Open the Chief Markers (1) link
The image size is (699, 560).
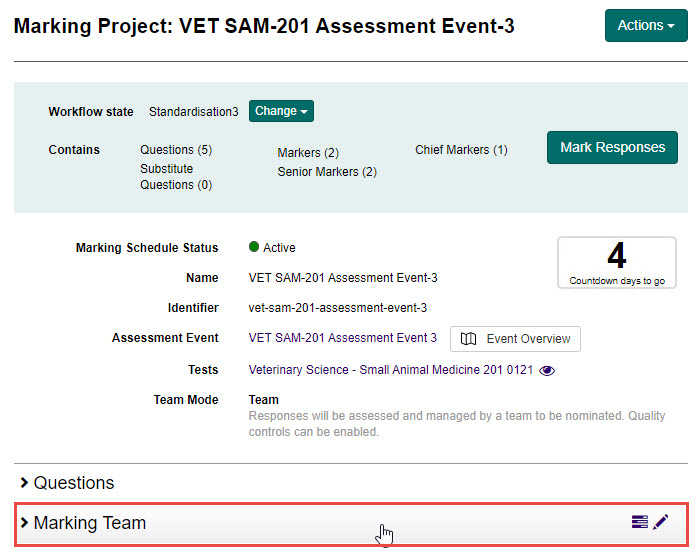(461, 150)
